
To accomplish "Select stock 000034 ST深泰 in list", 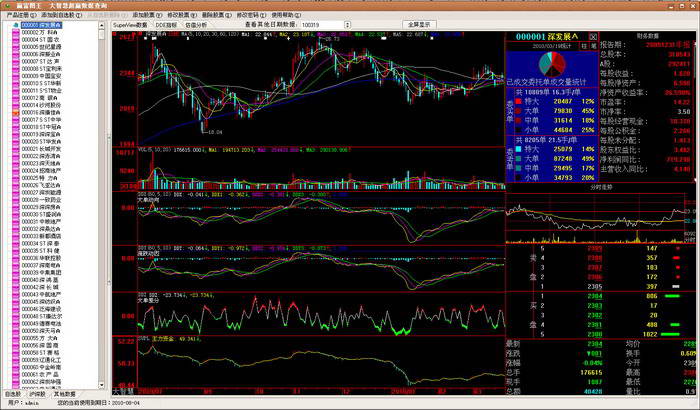I will 40,243.
